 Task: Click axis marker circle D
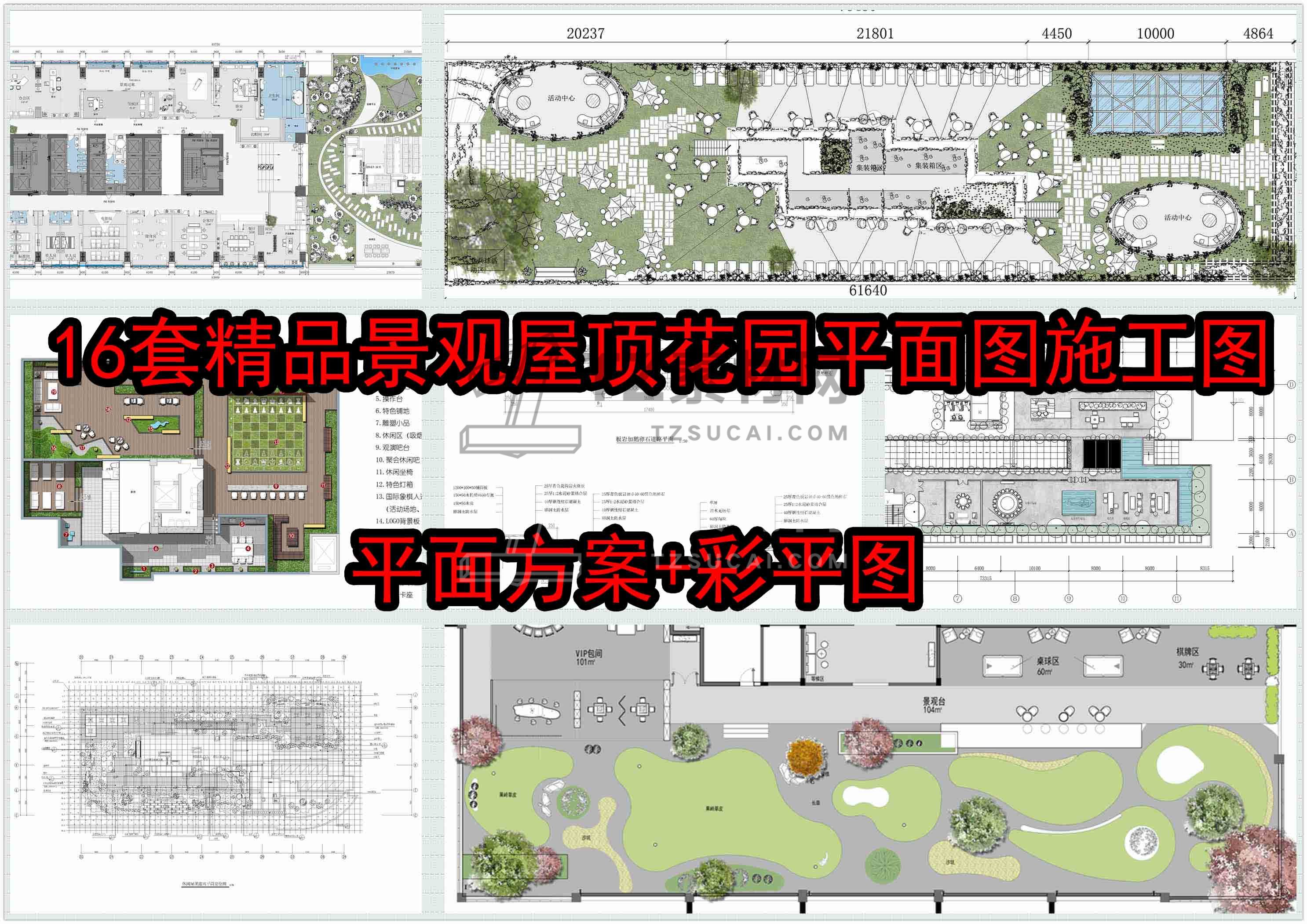1291,385
